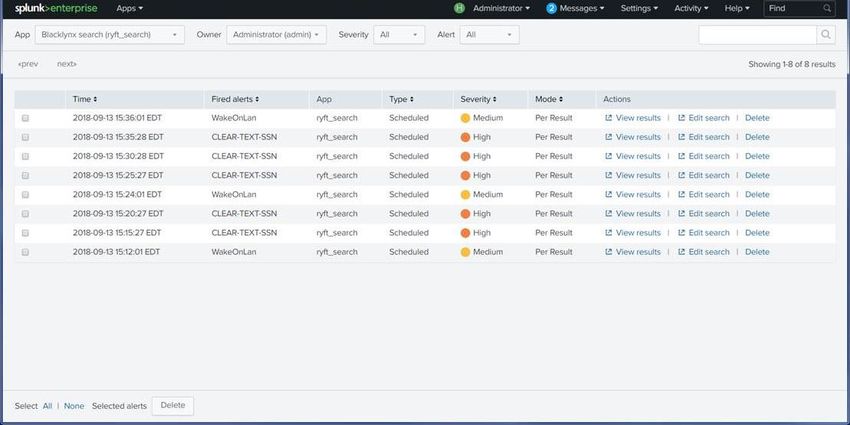Sort the Type column header

[x=401, y=99]
